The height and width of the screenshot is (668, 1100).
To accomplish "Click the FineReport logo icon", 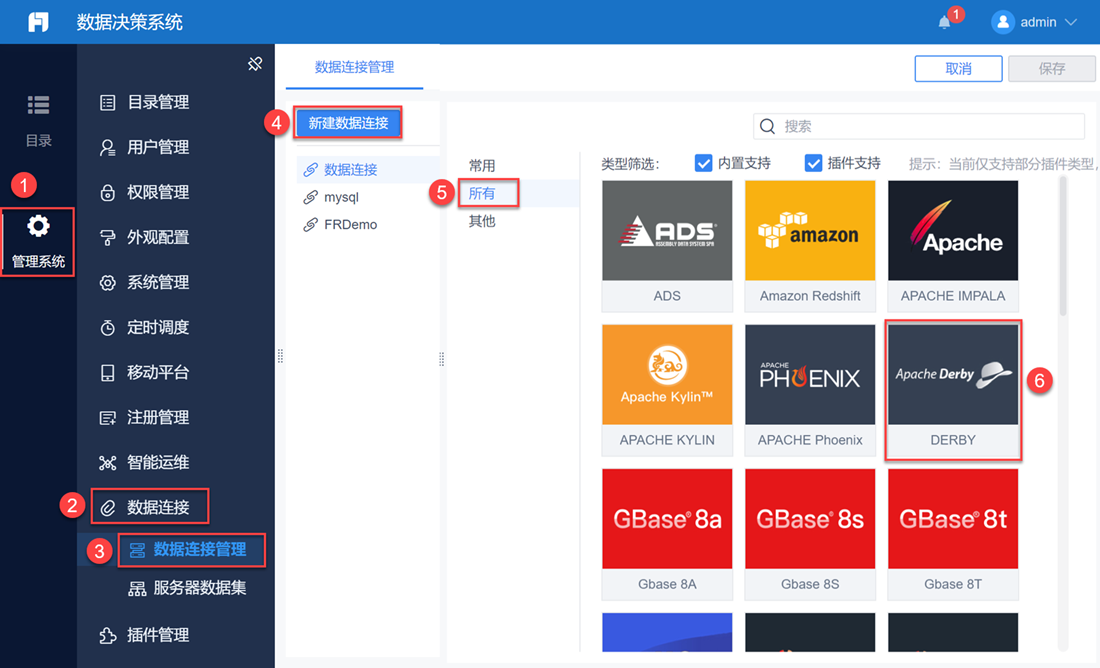I will (x=38, y=22).
